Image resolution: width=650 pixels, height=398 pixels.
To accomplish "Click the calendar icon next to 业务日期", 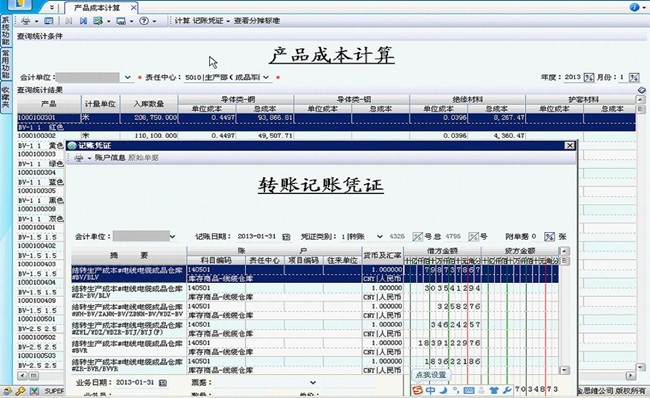I will point(163,383).
